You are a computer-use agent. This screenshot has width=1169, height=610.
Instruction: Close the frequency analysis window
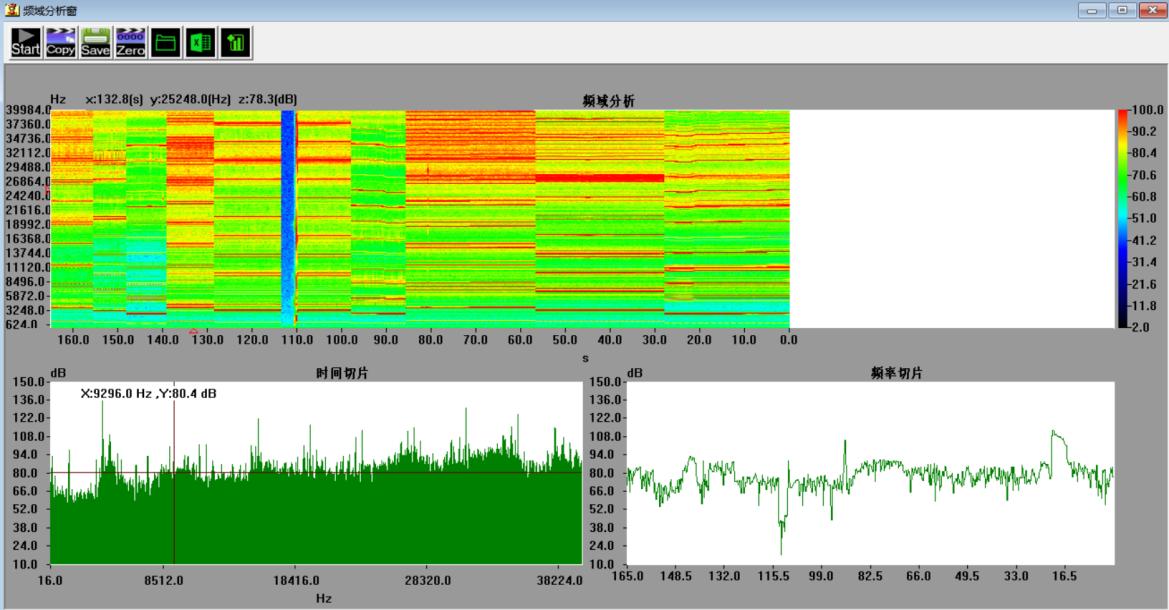[x=1151, y=10]
